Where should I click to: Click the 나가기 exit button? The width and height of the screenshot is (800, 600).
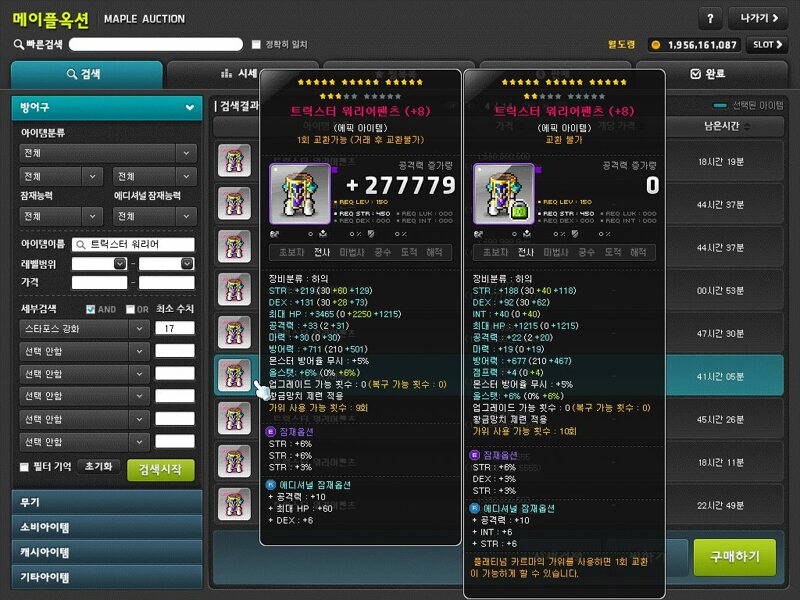coord(758,19)
